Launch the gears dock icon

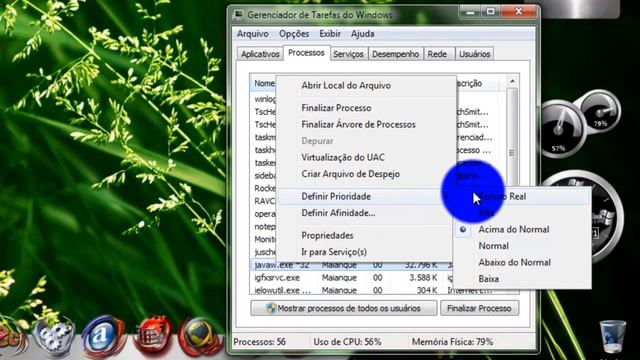54,336
